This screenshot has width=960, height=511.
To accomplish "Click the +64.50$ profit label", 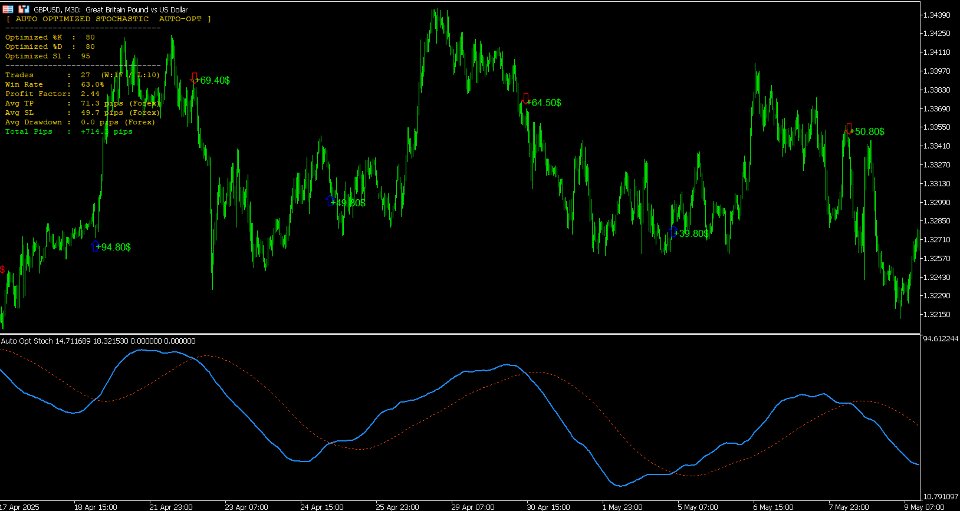I will click(x=544, y=103).
